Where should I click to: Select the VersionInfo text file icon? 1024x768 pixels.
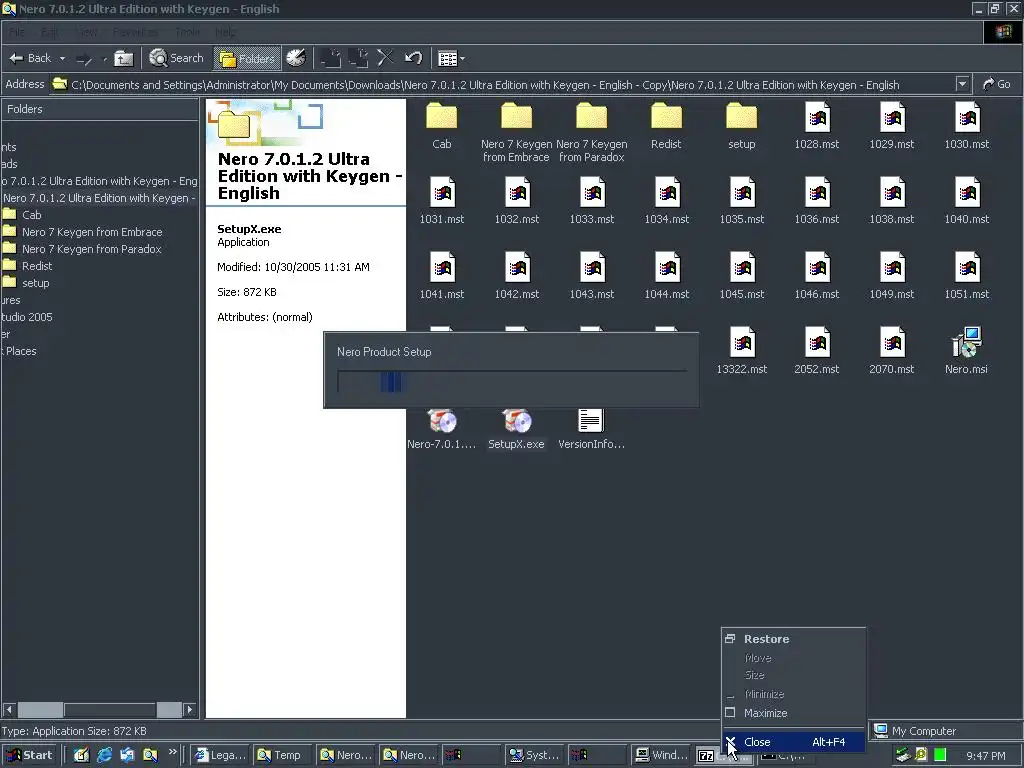coord(590,421)
